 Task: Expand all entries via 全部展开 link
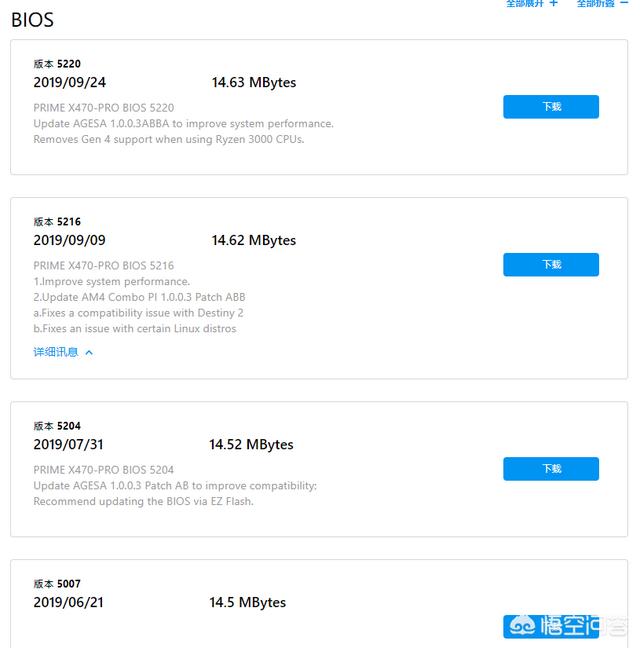click(525, 4)
